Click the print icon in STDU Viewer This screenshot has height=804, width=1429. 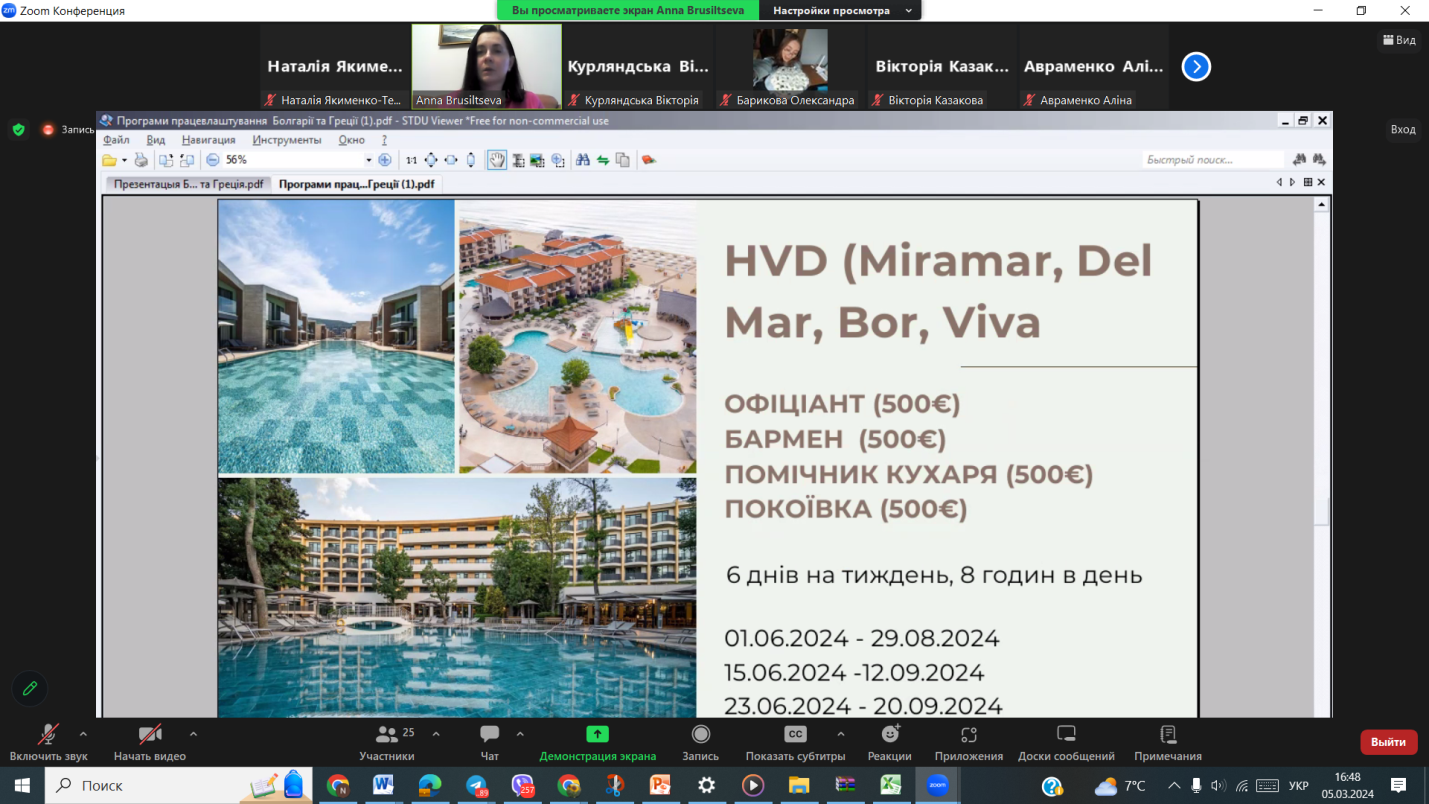(141, 160)
